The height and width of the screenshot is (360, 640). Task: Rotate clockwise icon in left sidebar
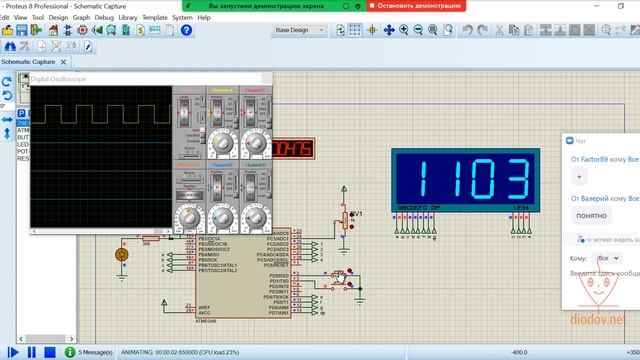(7, 82)
